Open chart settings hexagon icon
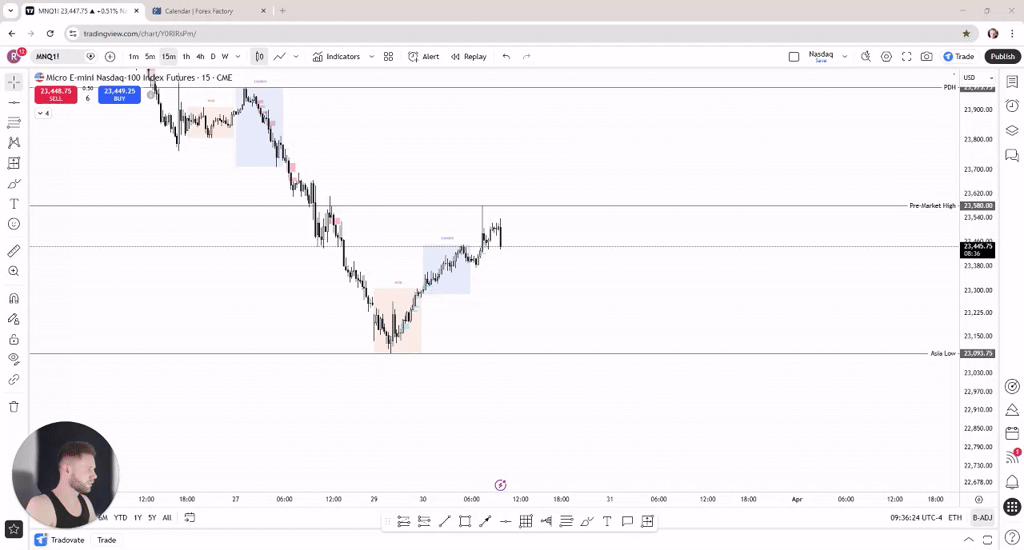 pos(886,57)
